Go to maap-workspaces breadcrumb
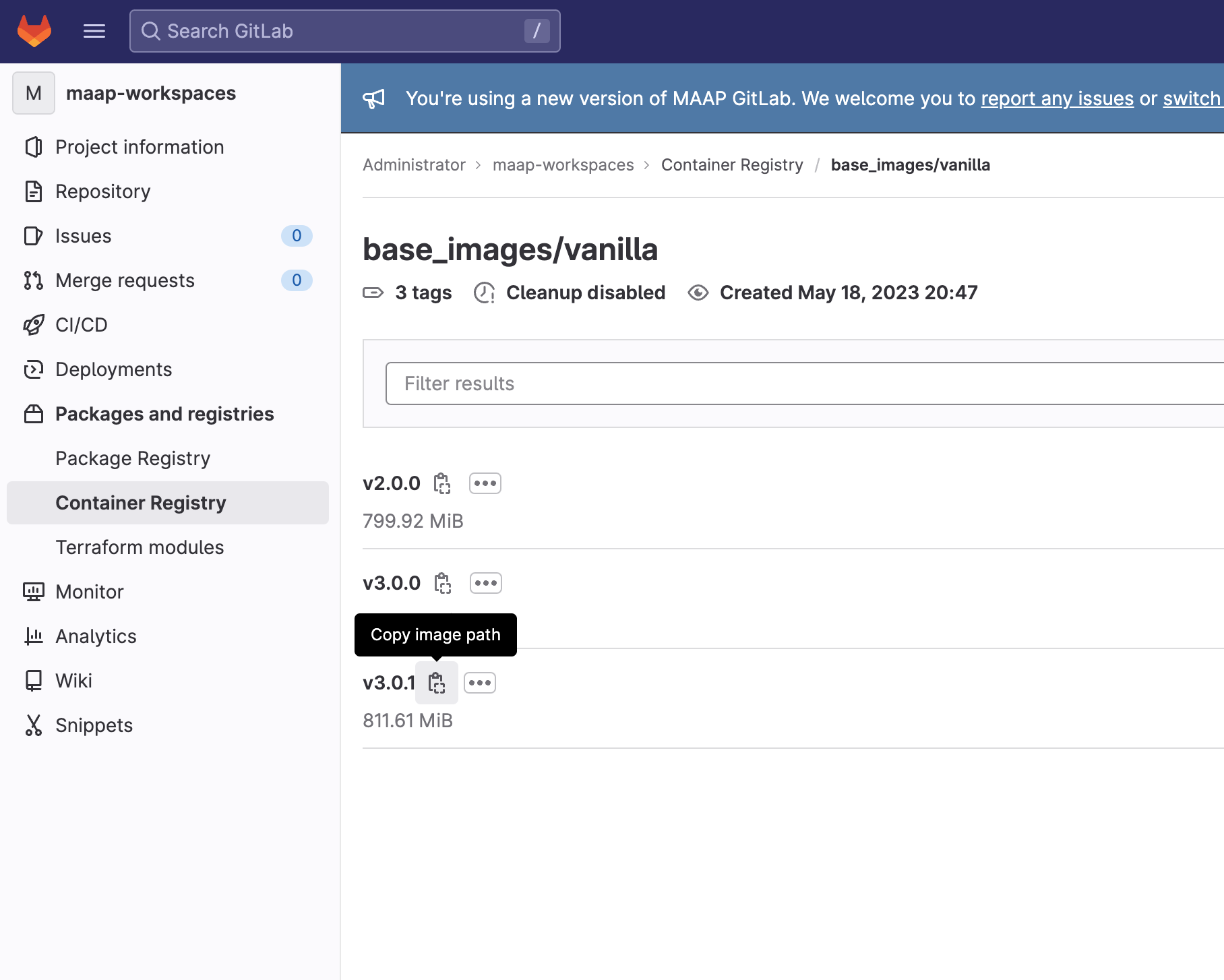Screen dimensions: 1224x980 (563, 165)
